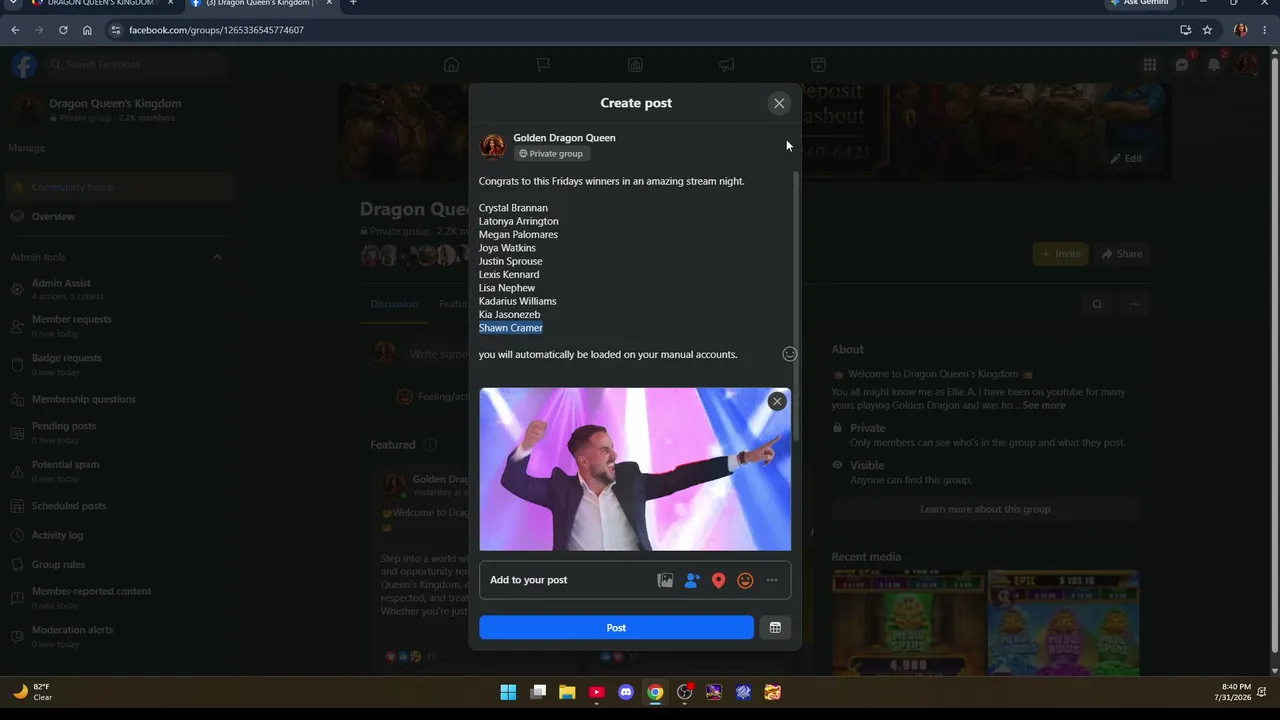Search within the group using magnifier icon
The width and height of the screenshot is (1280, 720).
click(1097, 304)
